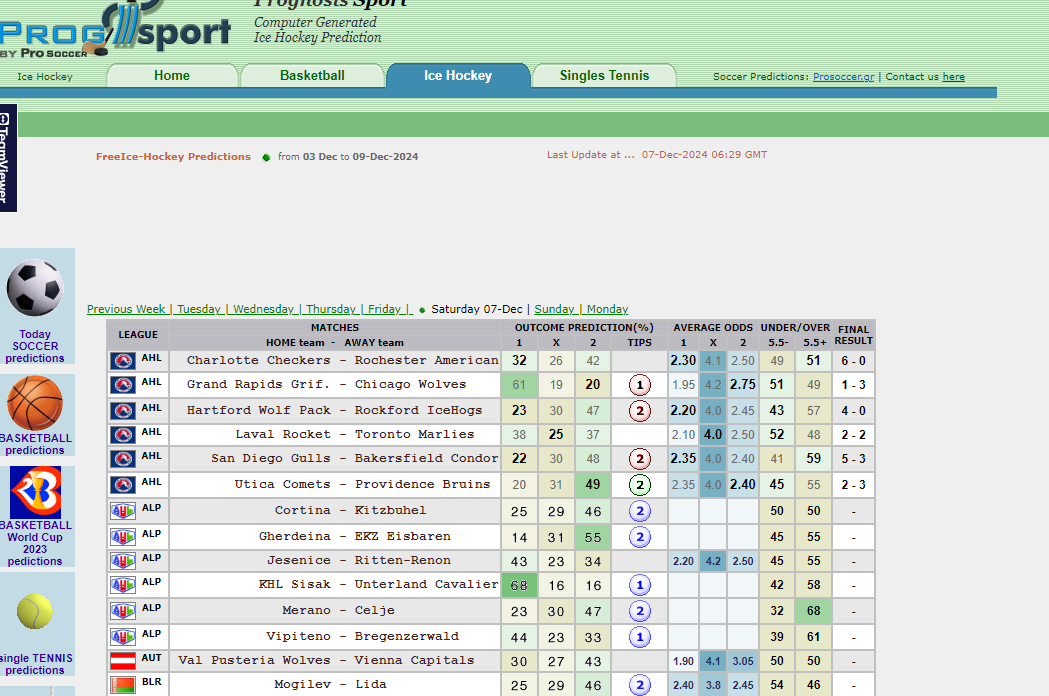Click odds 3.05 in Val Pusteria row
The width and height of the screenshot is (1049, 696).
743,661
